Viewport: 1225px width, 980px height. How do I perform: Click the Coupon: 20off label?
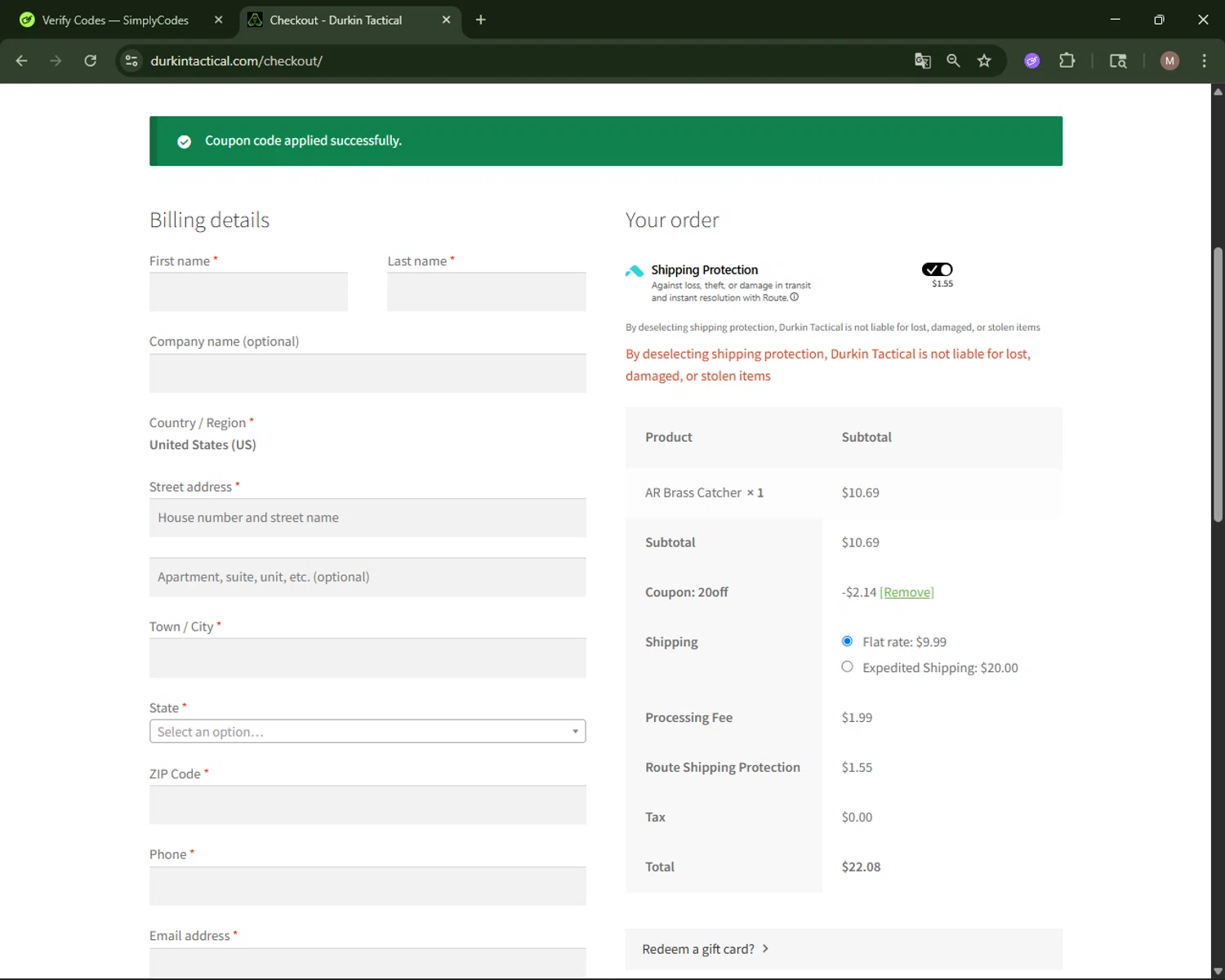tap(687, 592)
